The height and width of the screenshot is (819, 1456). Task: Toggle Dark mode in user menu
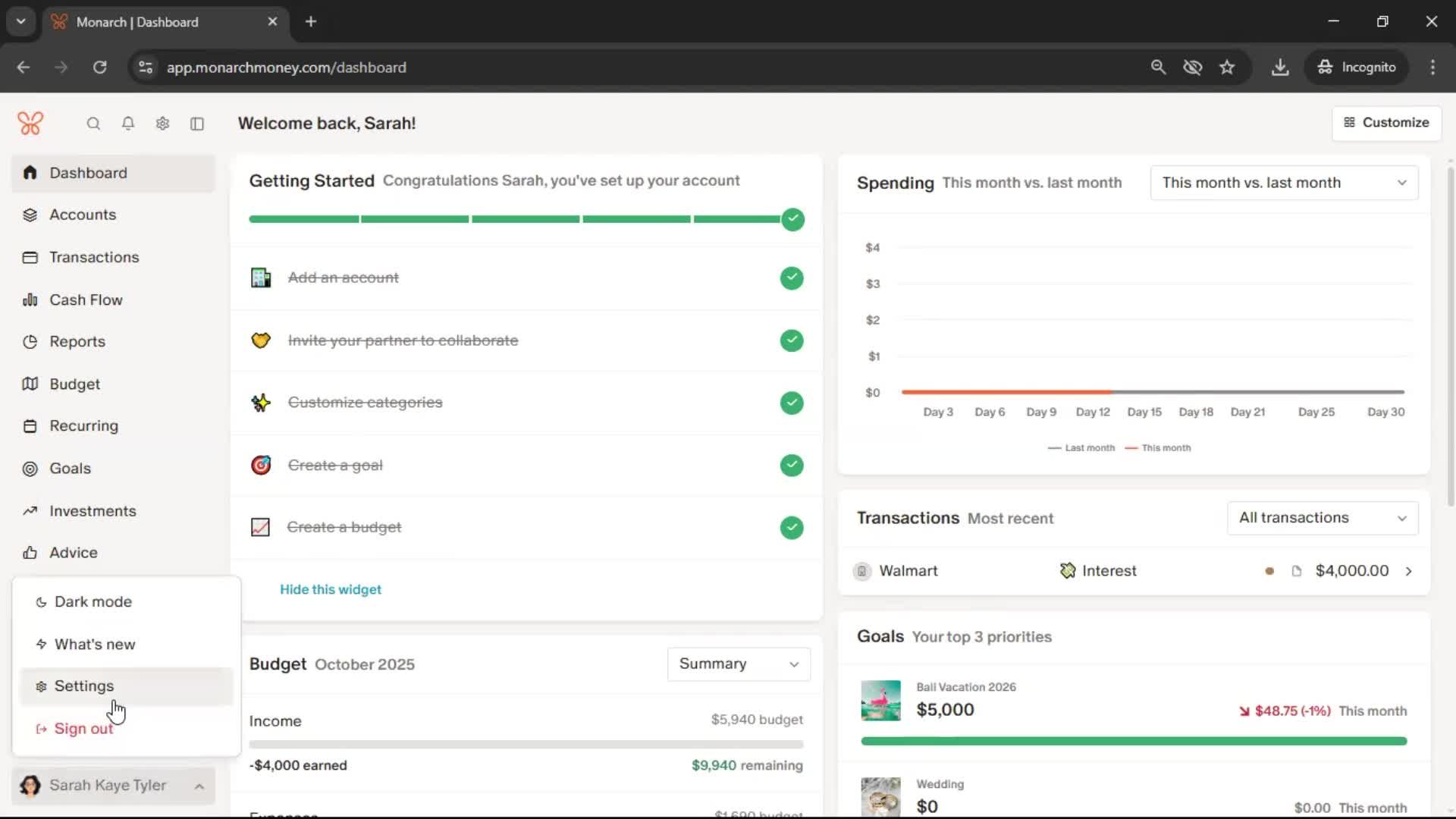(93, 601)
